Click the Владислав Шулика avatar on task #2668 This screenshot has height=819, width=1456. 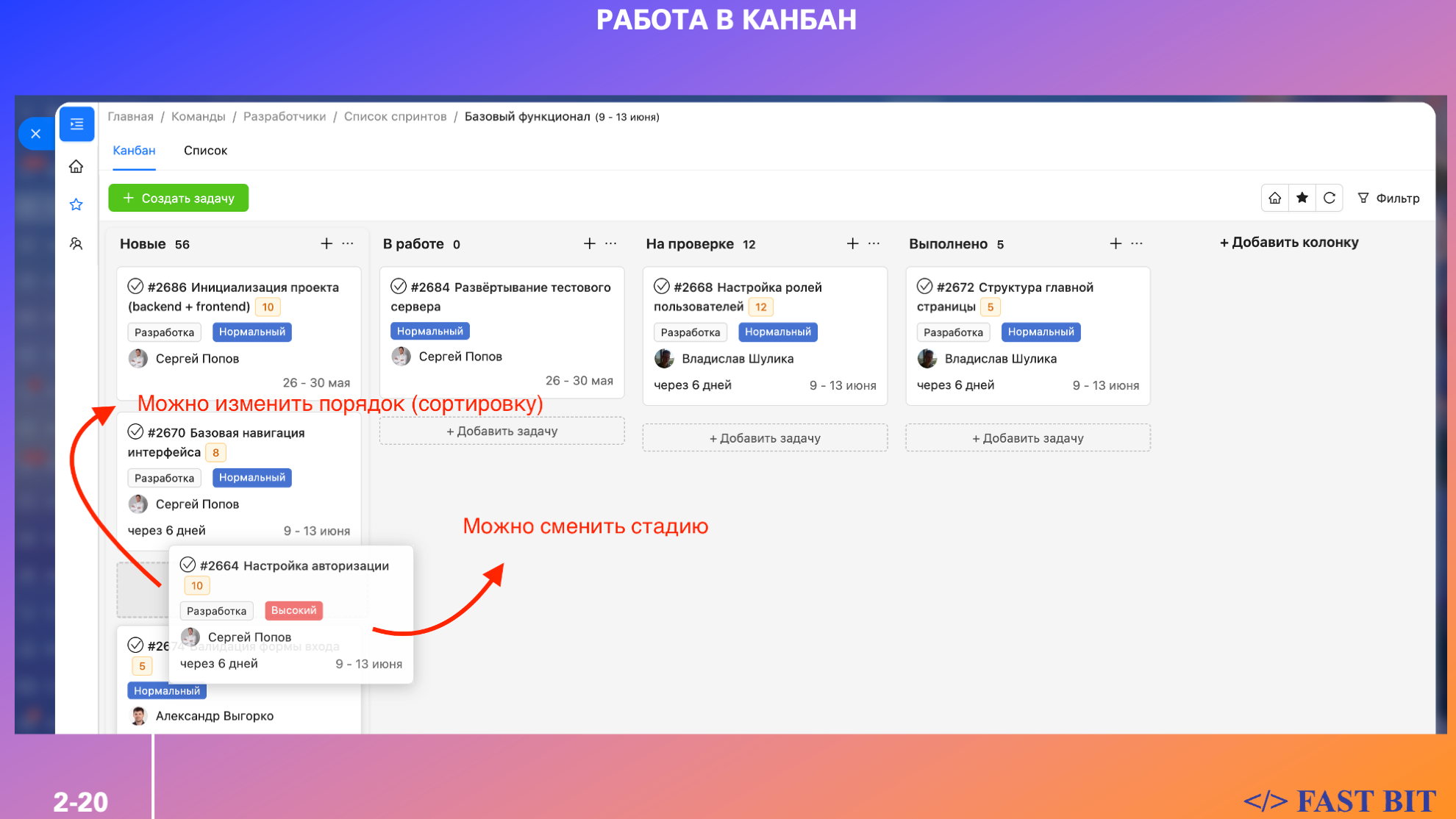pyautogui.click(x=664, y=359)
